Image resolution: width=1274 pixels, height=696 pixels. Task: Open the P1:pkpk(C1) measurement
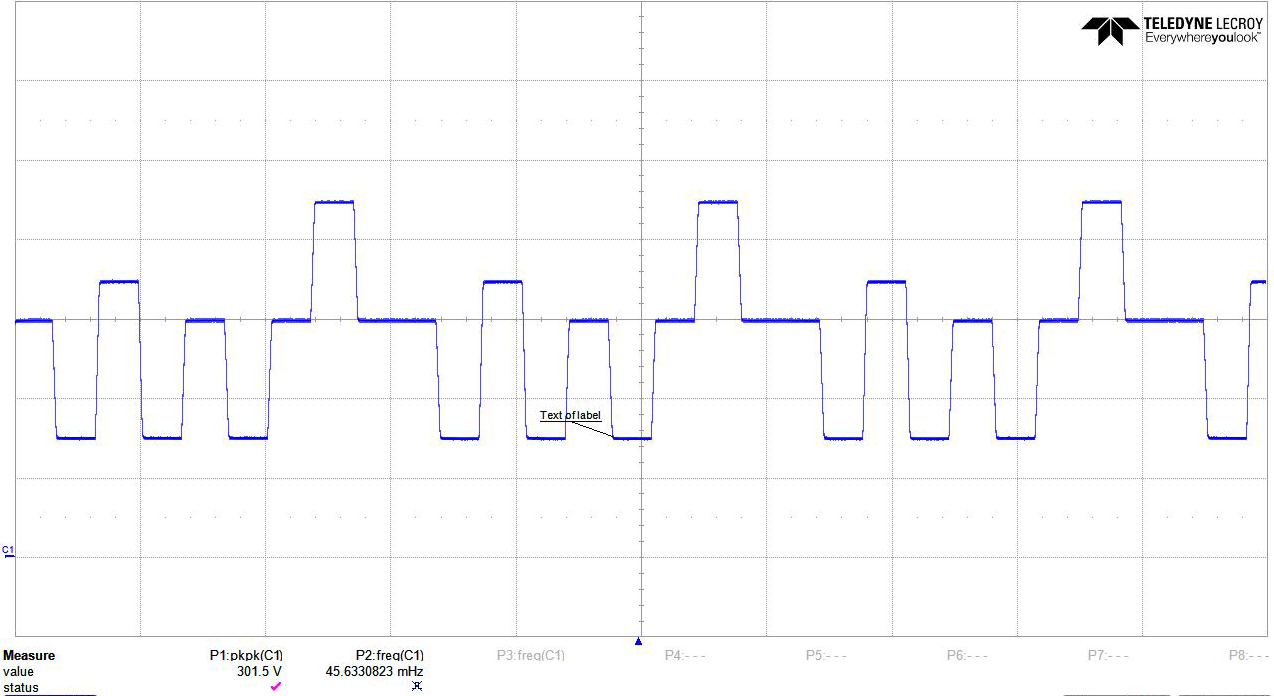click(245, 655)
